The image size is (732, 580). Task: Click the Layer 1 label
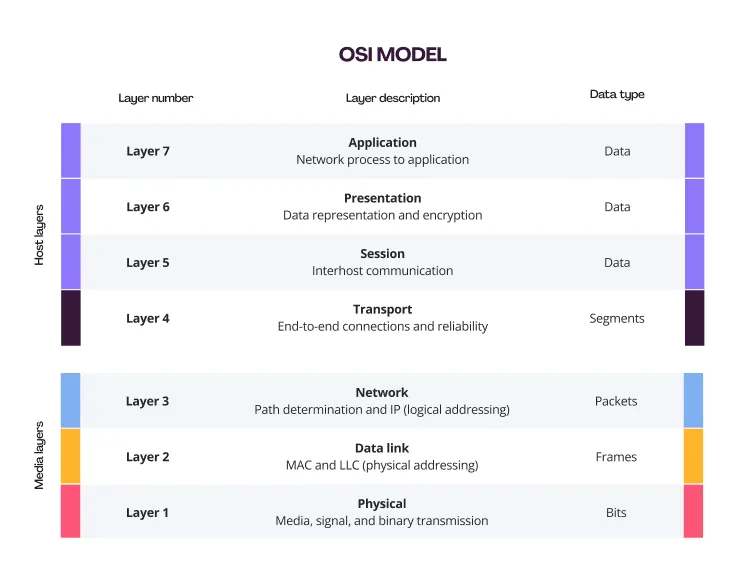pyautogui.click(x=148, y=512)
